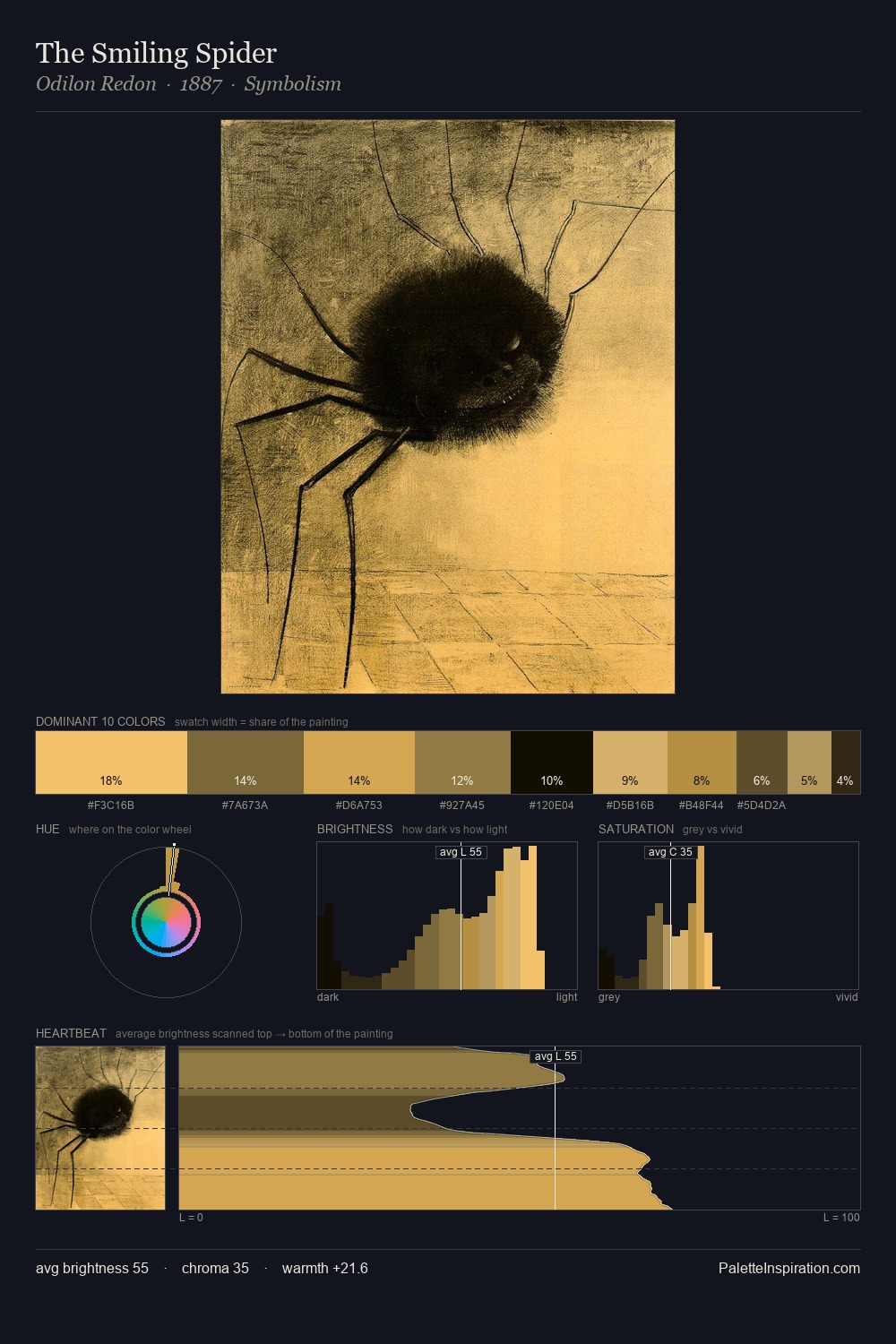Click the 'L = 100' axis label

coord(841,1218)
